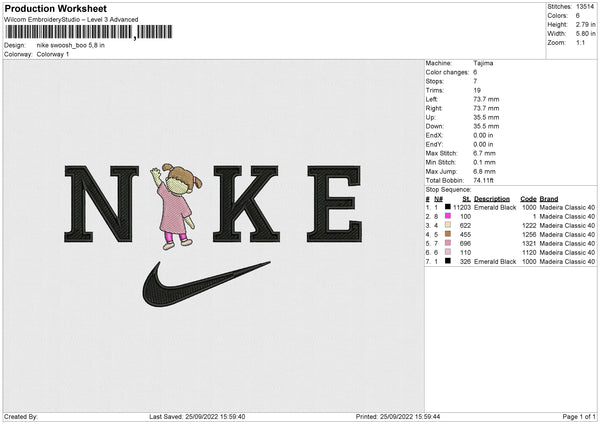Click the "Colorway 1" value
This screenshot has height=424, width=600.
(x=53, y=54)
